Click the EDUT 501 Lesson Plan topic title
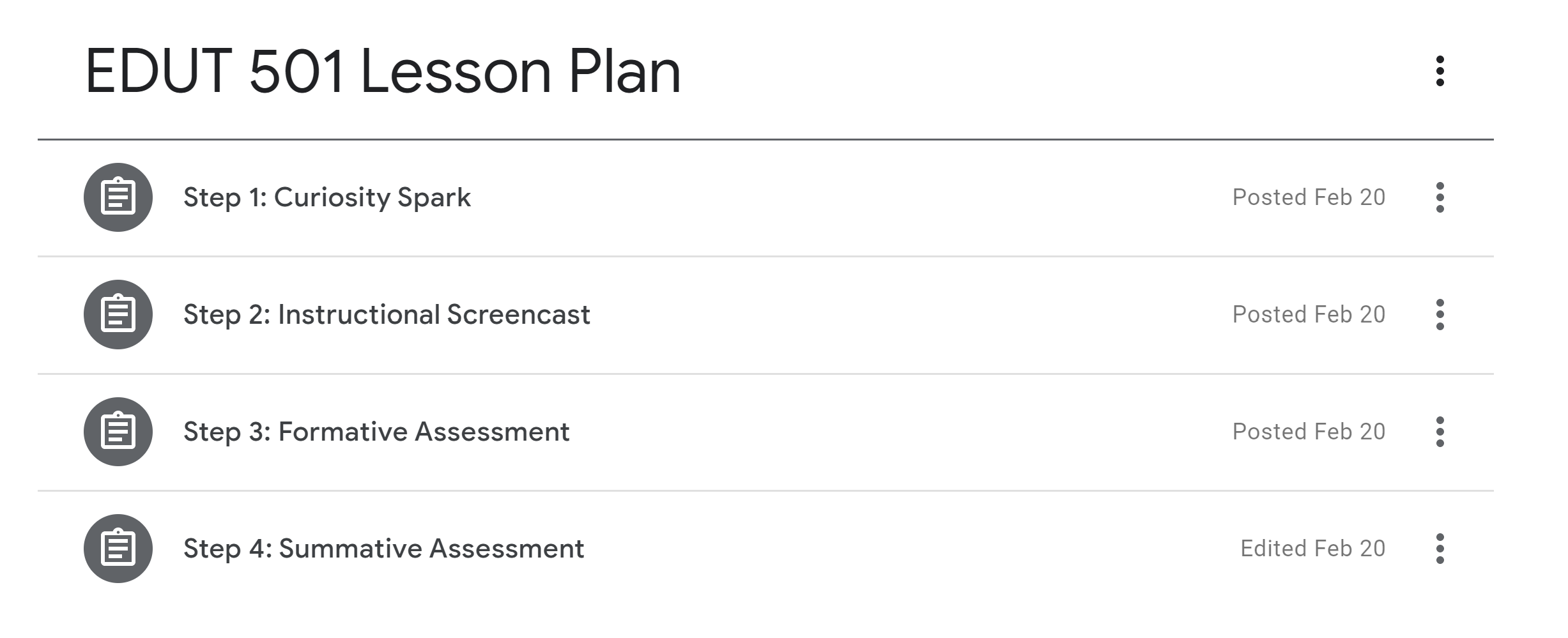 383,71
